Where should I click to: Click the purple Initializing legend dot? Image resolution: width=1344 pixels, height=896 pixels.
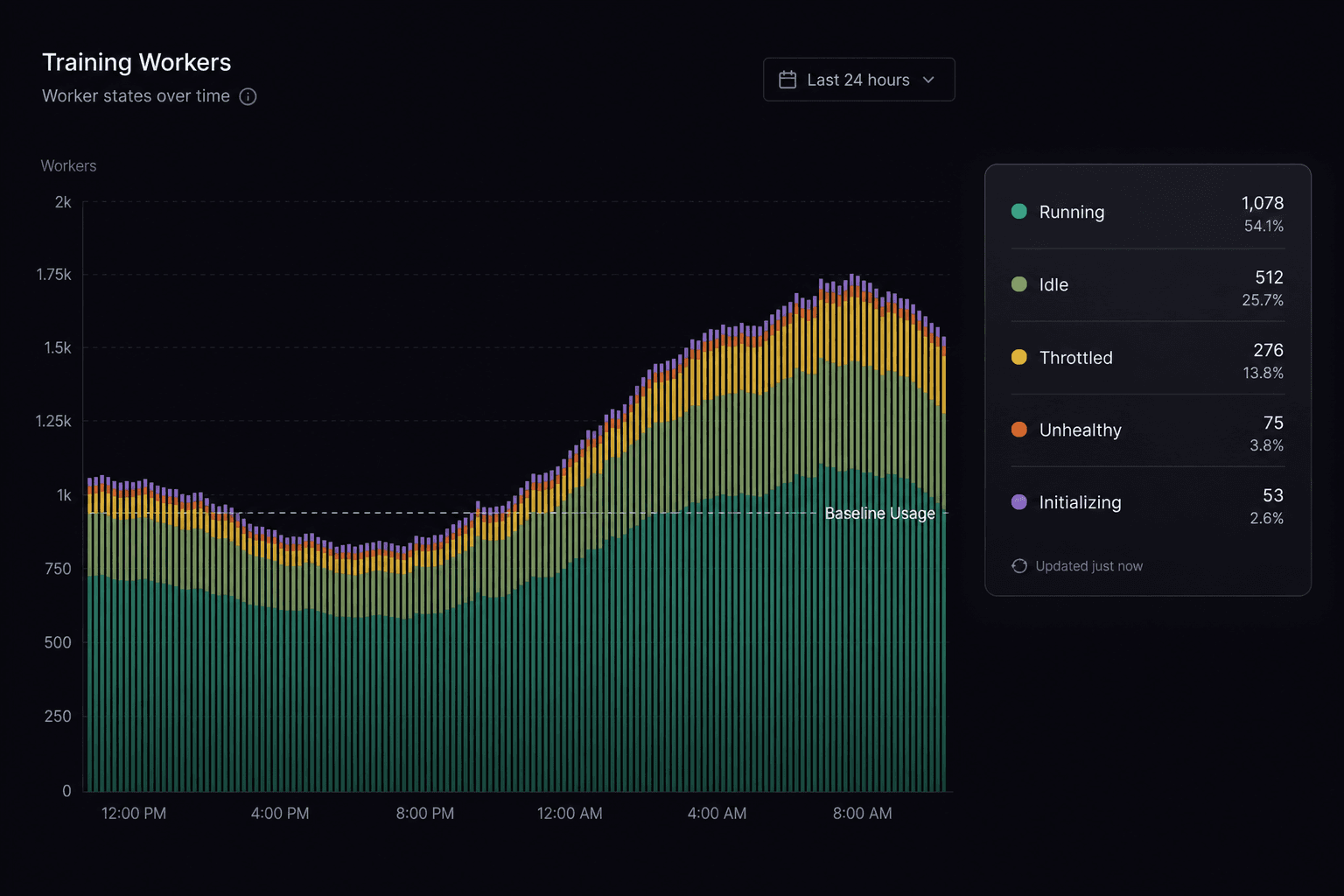pyautogui.click(x=1019, y=502)
